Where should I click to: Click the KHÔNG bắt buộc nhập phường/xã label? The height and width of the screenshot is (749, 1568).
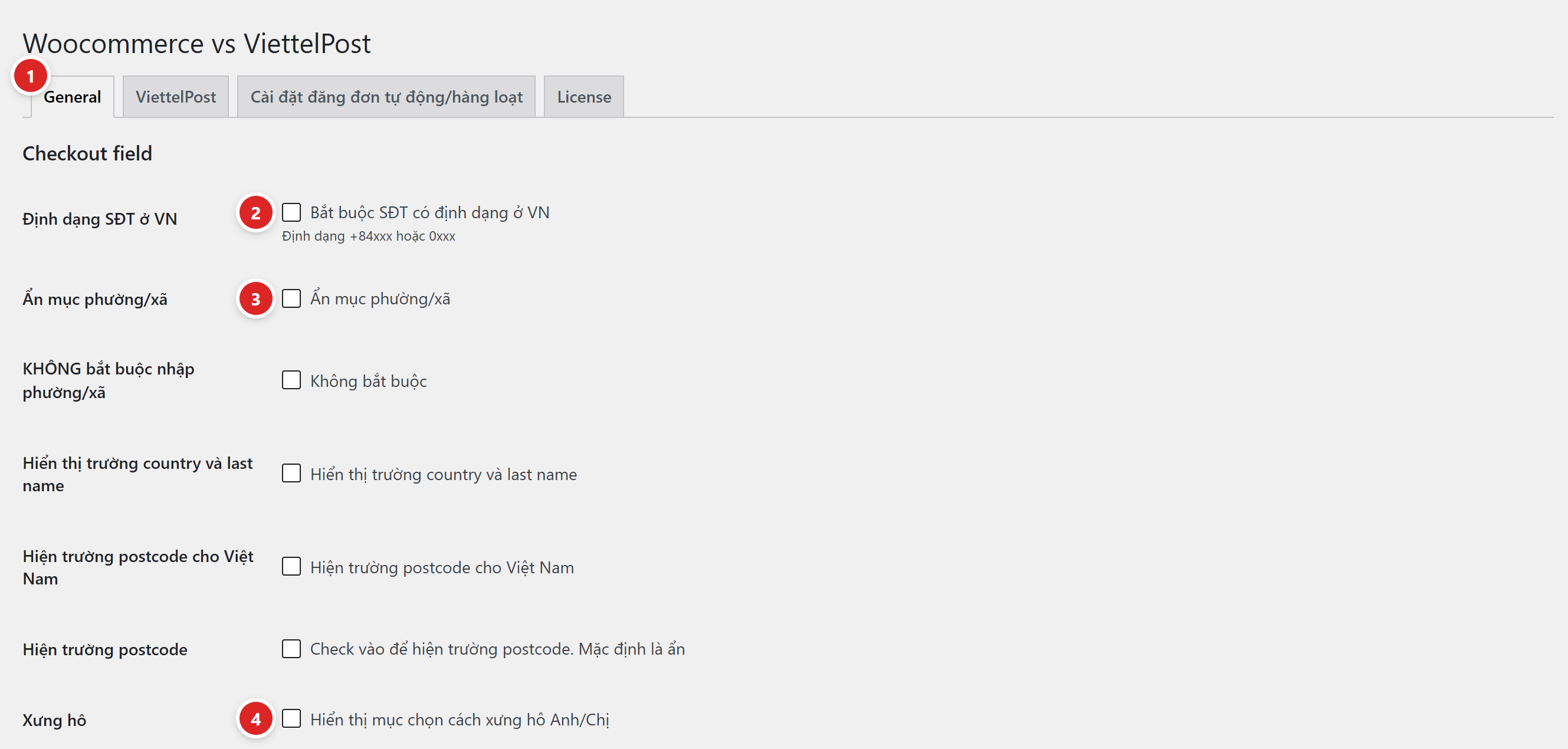[109, 380]
